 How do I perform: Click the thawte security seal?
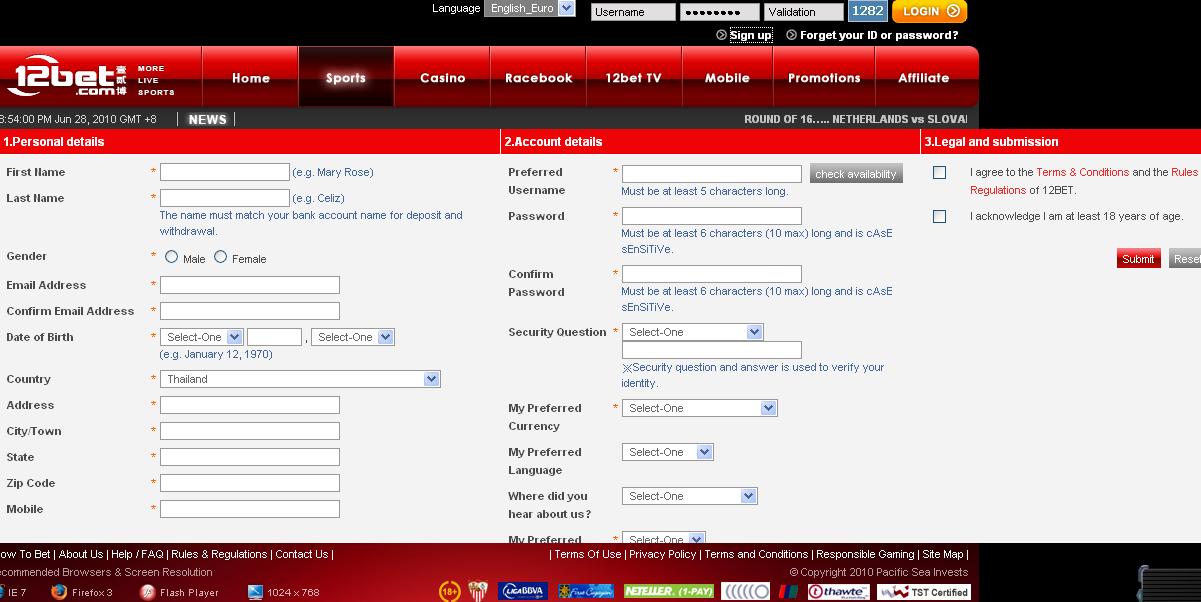point(838,591)
